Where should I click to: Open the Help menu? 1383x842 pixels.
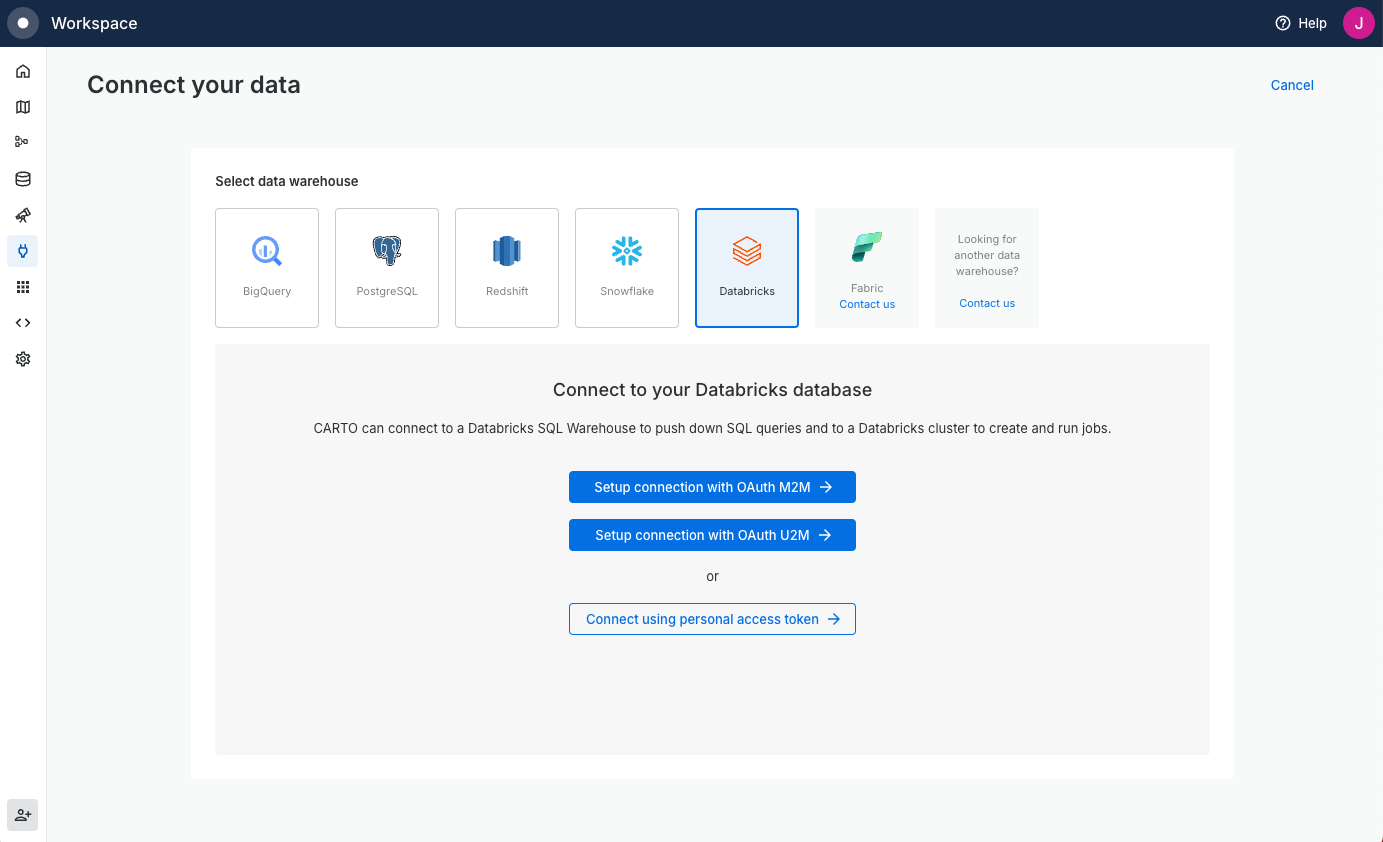pyautogui.click(x=1300, y=22)
